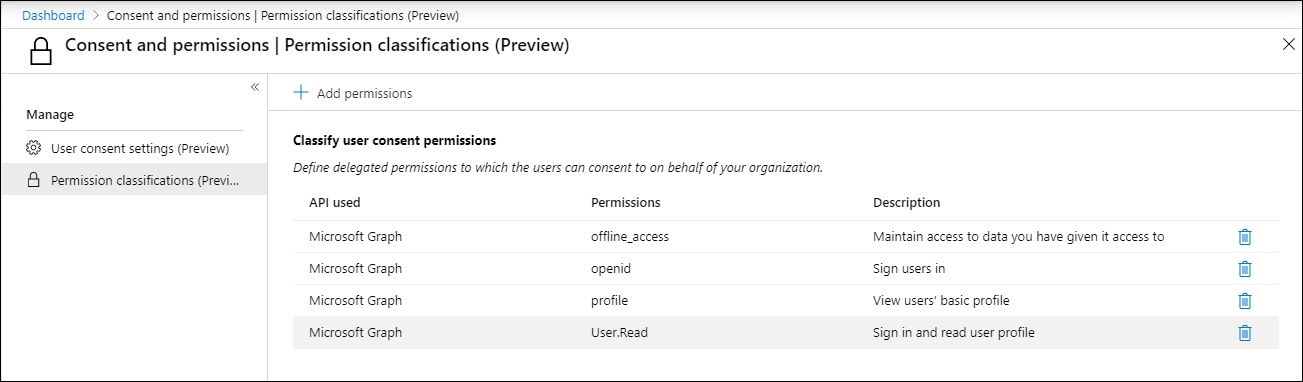This screenshot has height=382, width=1303.
Task: Open User consent settings (Preview)
Action: [140, 149]
